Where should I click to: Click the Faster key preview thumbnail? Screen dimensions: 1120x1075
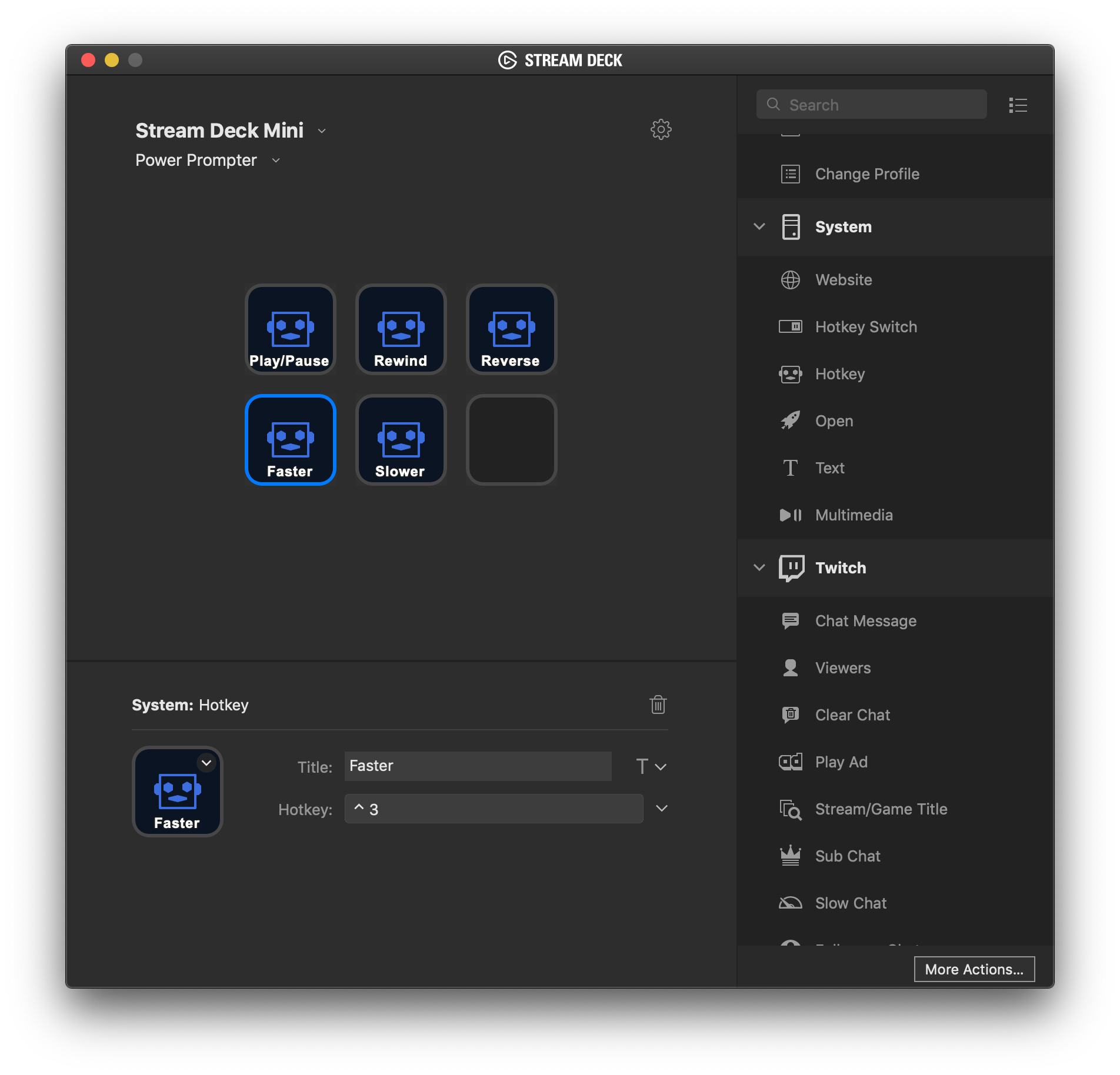click(x=178, y=792)
